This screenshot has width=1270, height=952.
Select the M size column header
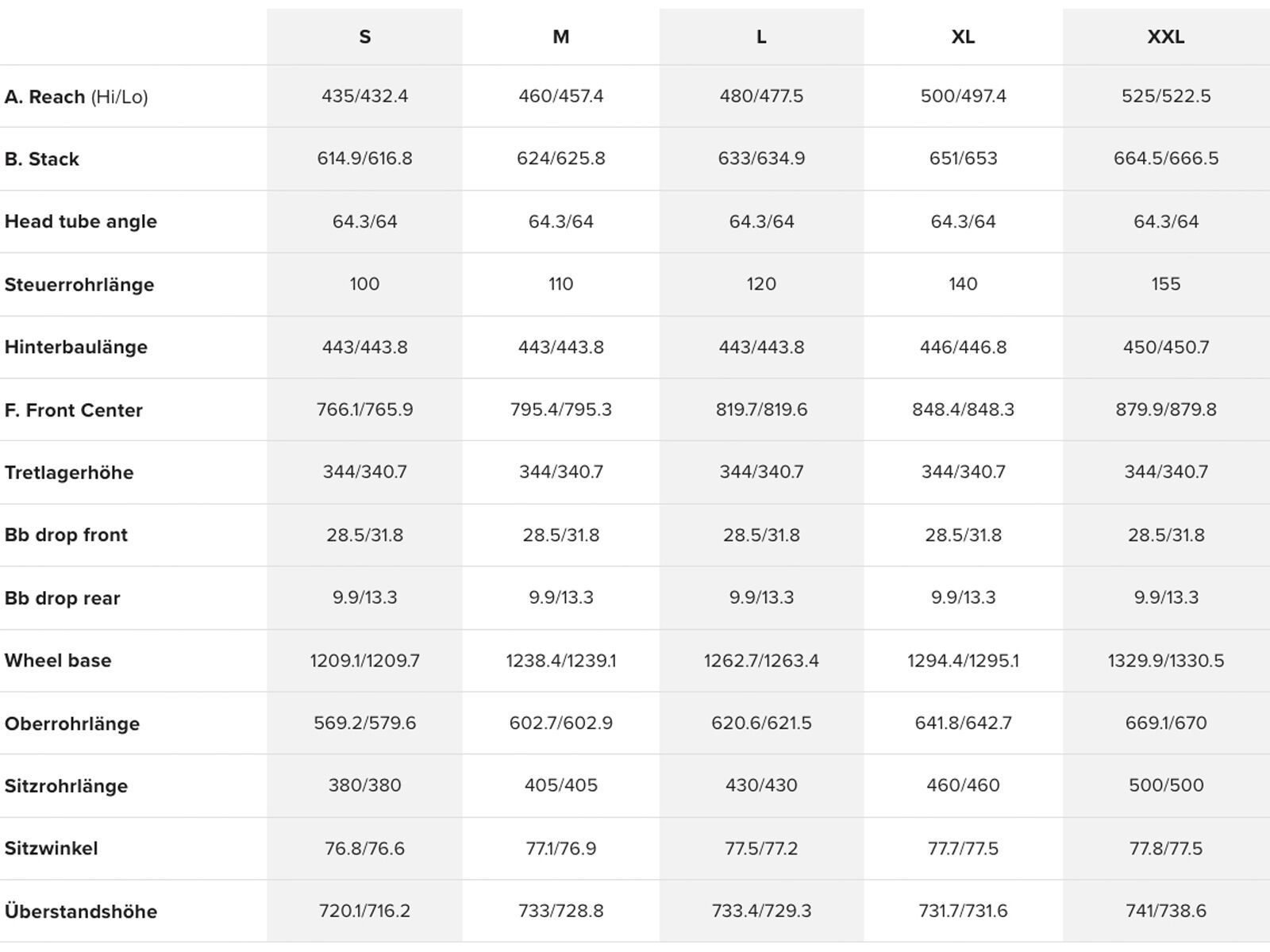tap(560, 37)
